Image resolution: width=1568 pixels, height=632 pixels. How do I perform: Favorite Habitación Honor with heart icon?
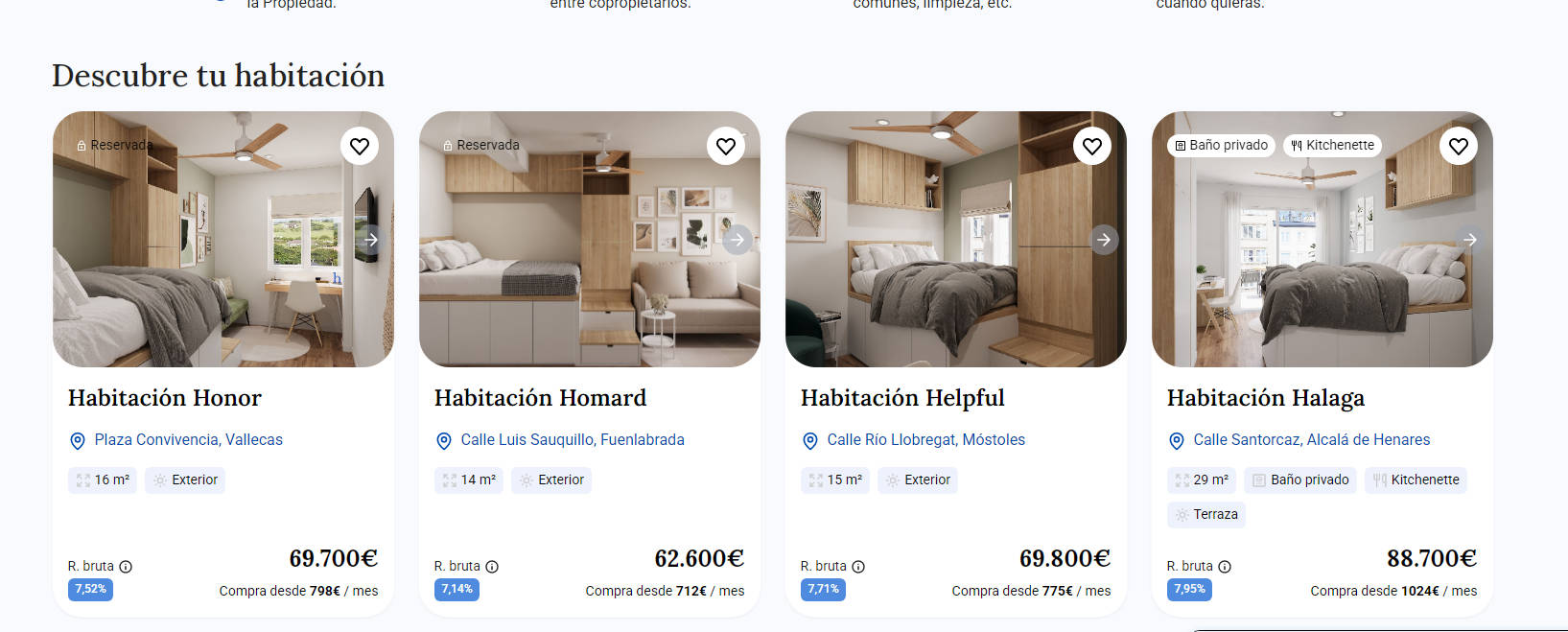click(360, 146)
